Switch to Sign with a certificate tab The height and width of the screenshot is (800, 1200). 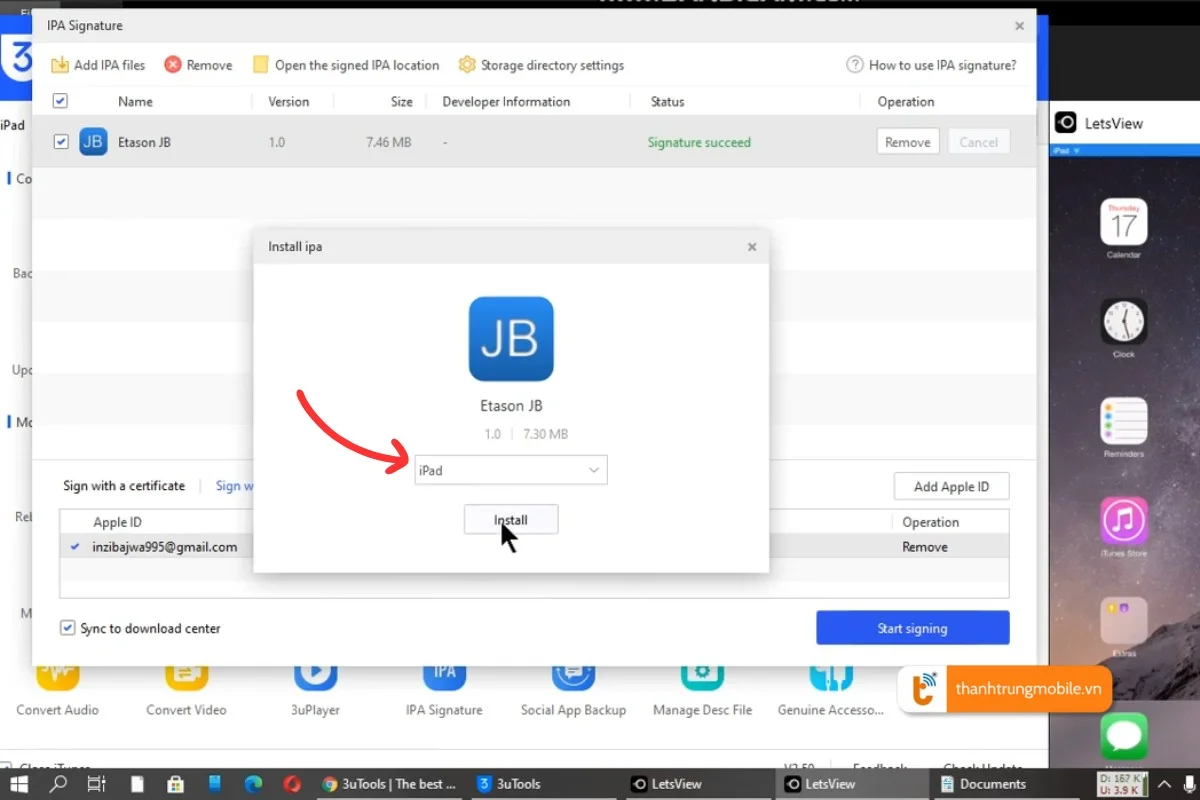point(124,486)
